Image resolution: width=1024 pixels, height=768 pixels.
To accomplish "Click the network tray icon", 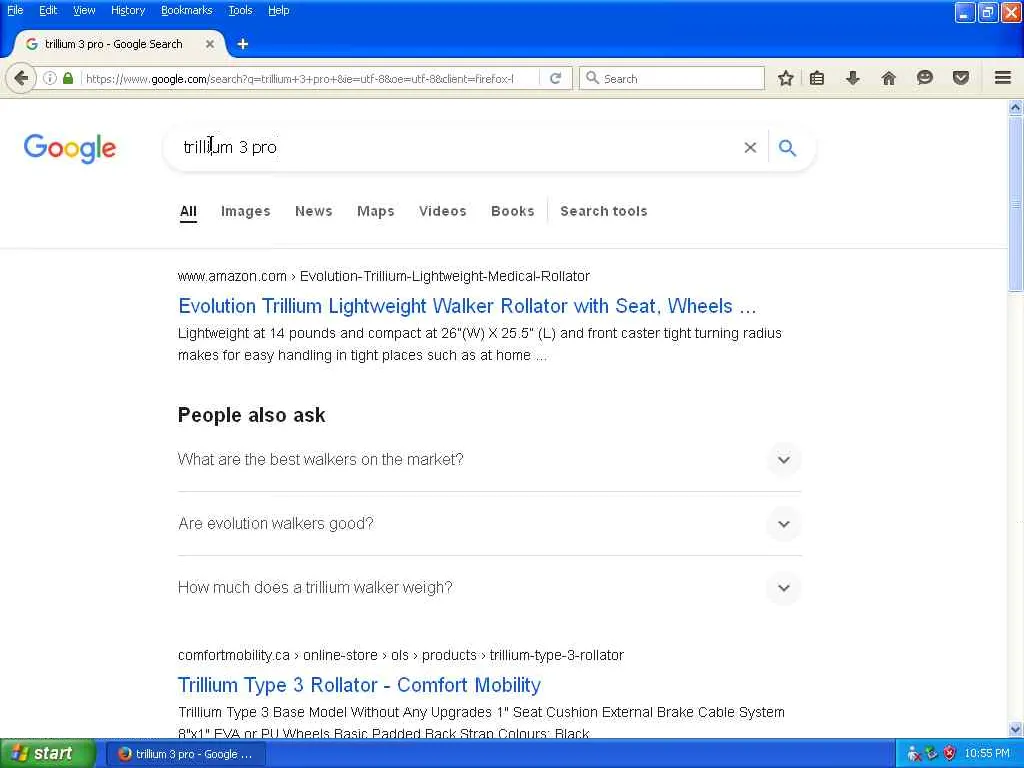I will [x=932, y=754].
